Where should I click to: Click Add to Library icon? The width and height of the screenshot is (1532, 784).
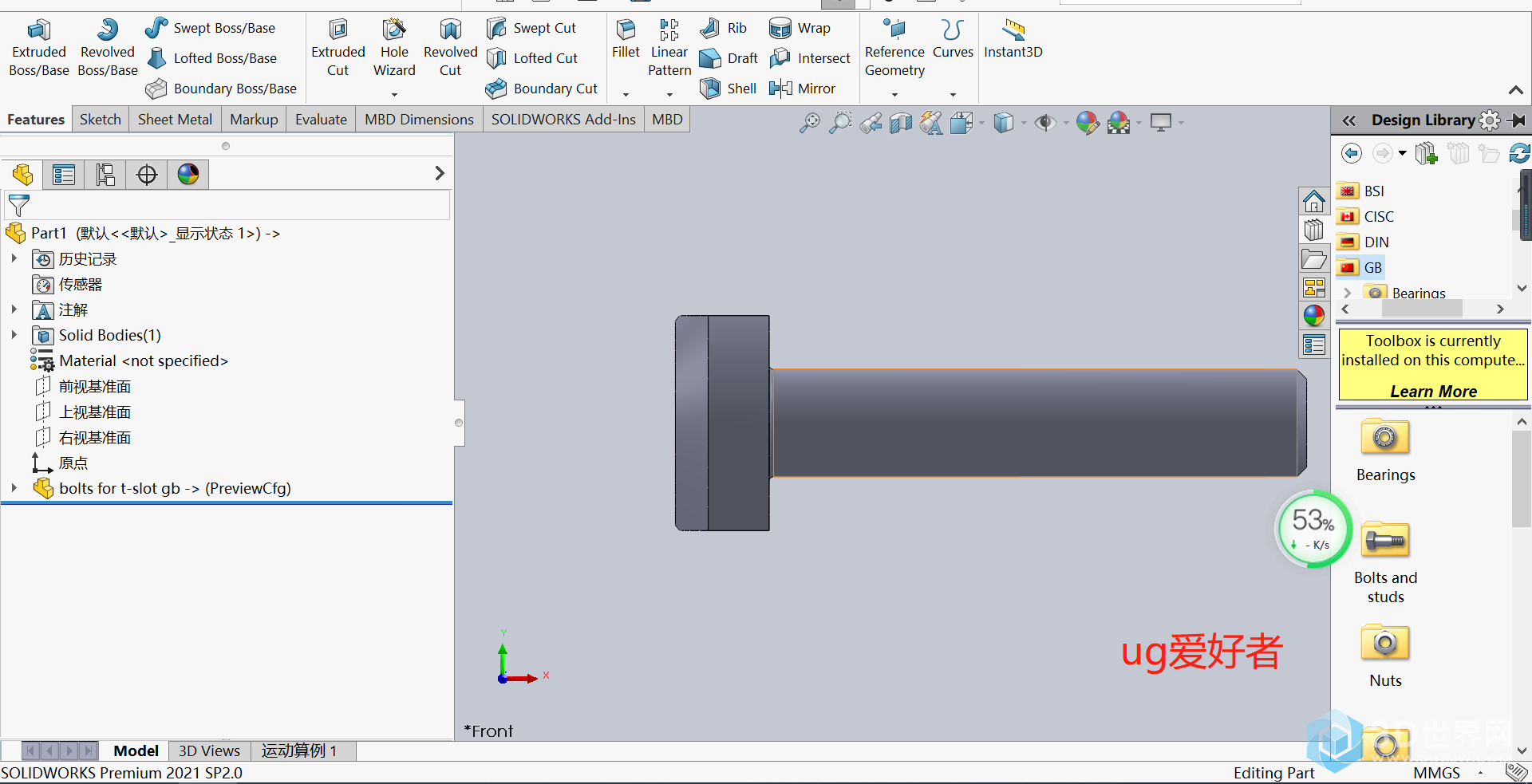click(1426, 152)
